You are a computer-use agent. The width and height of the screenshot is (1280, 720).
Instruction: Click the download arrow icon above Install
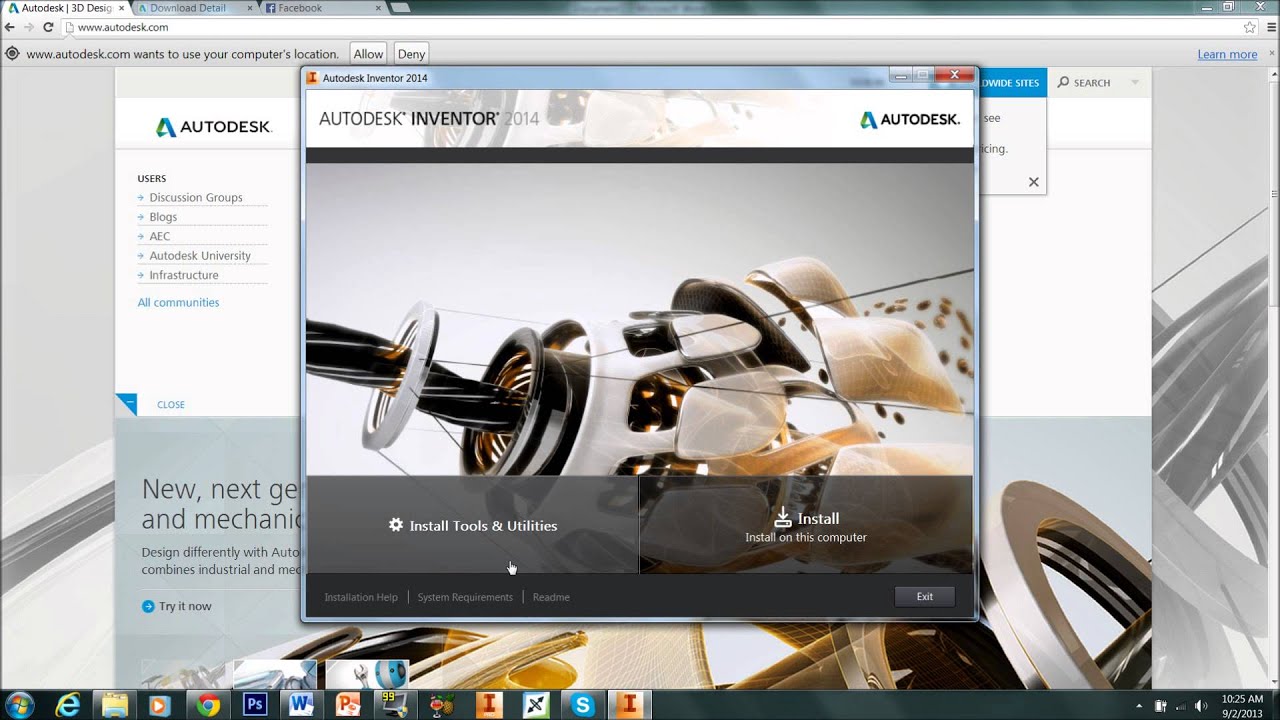782,517
